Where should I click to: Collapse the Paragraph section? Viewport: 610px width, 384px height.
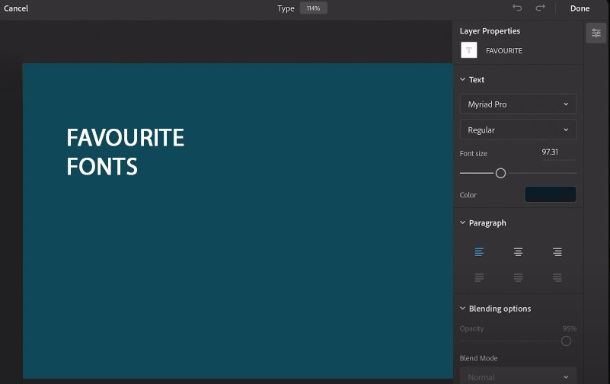tap(463, 223)
